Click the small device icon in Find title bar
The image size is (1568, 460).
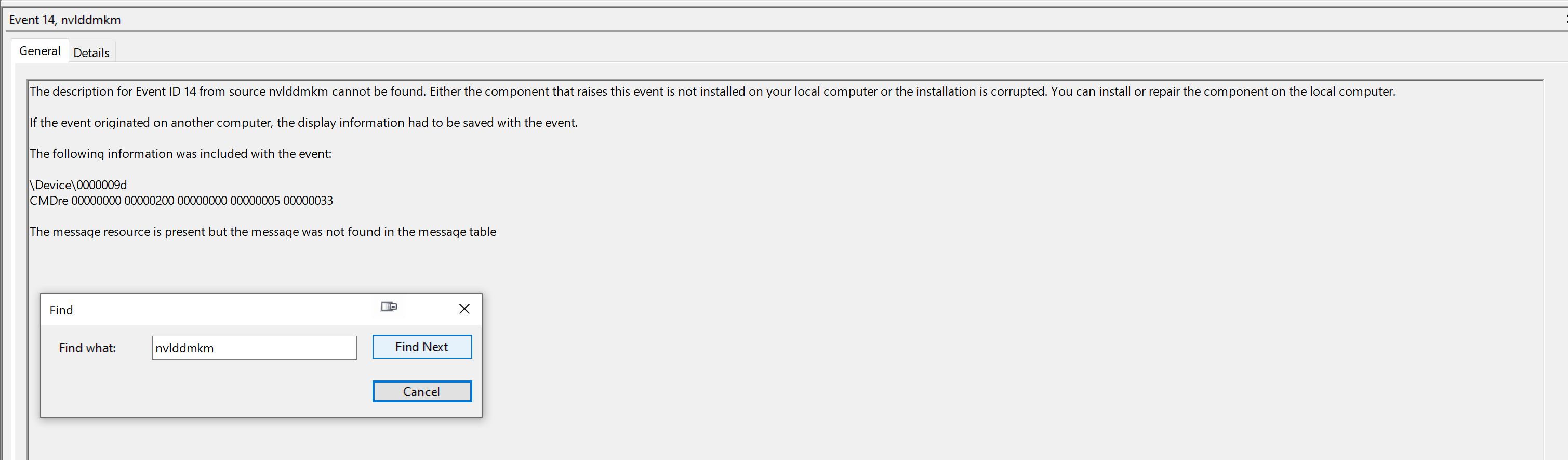tap(388, 307)
